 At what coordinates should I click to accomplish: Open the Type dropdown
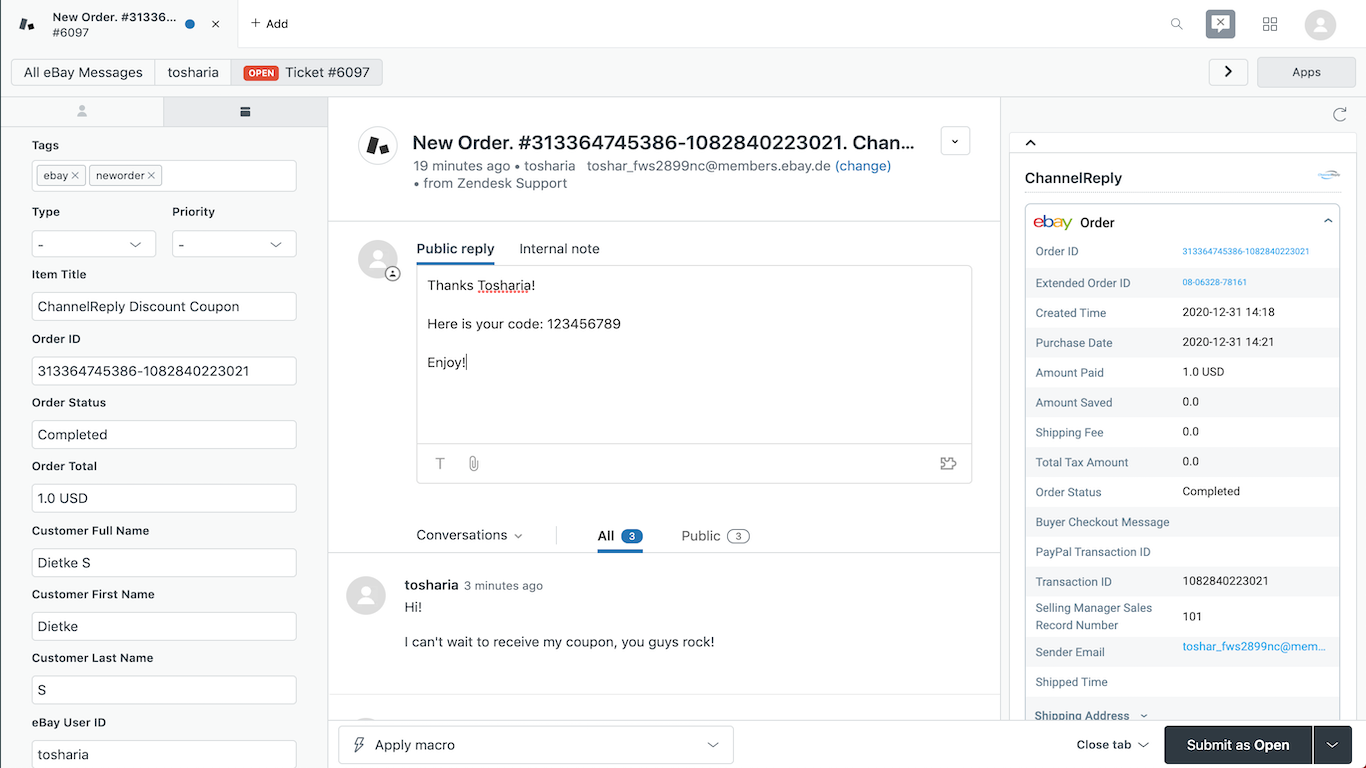(94, 244)
